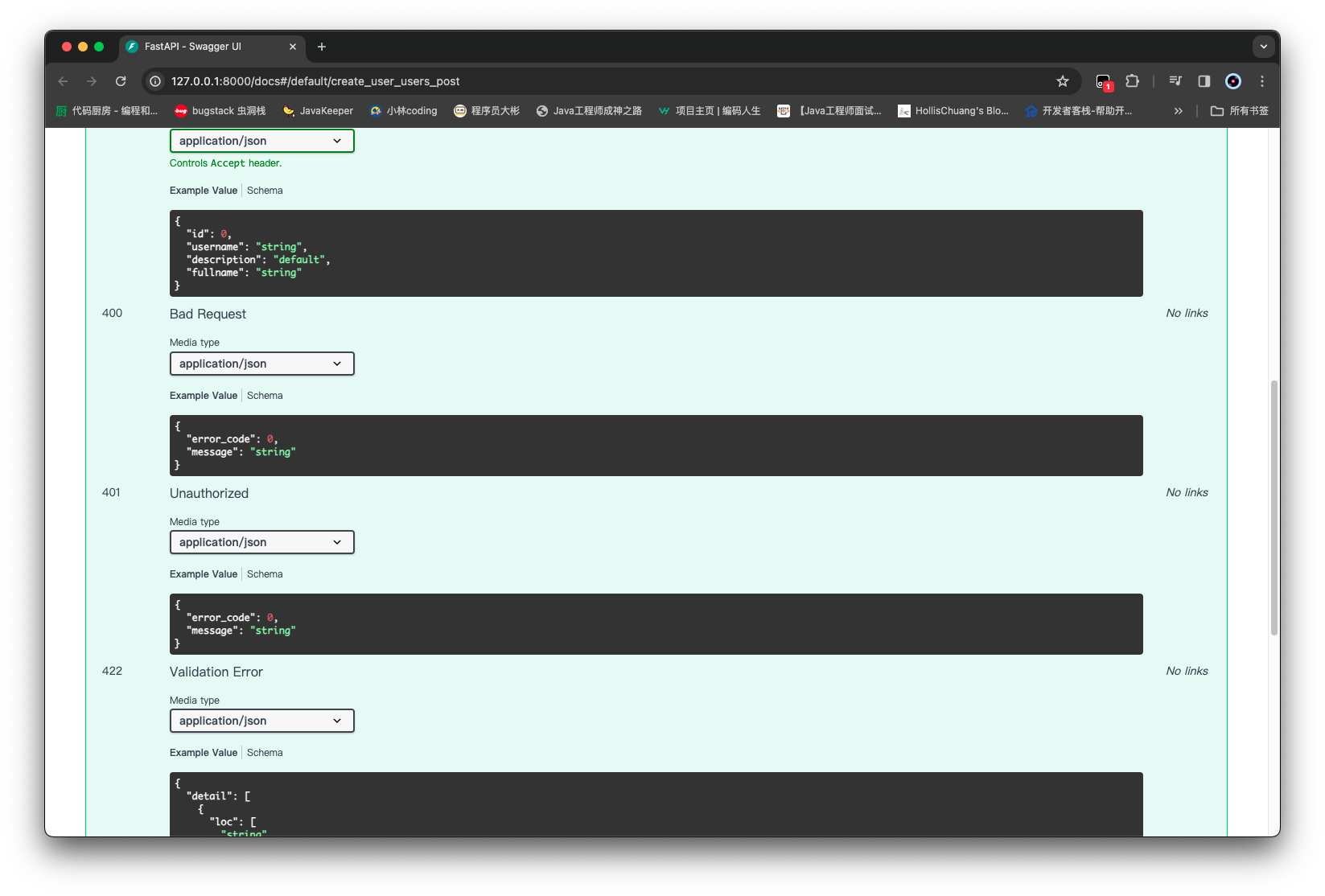This screenshot has width=1325, height=896.
Task: Open the 422 Validation Error media type dropdown
Action: [x=262, y=721]
